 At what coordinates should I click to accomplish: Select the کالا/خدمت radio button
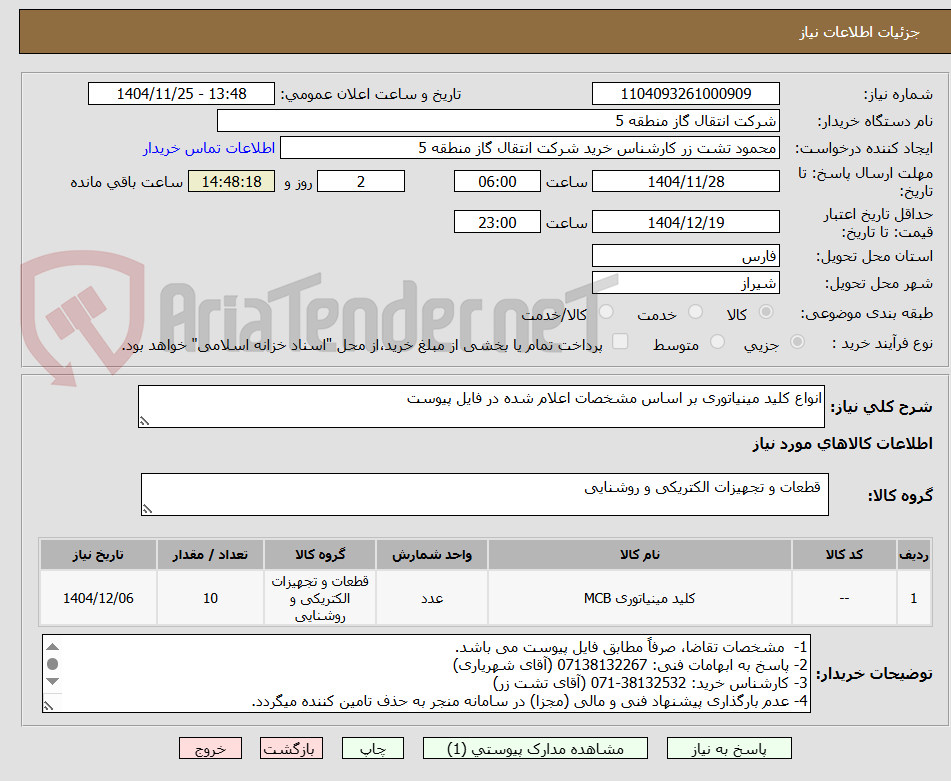(606, 312)
